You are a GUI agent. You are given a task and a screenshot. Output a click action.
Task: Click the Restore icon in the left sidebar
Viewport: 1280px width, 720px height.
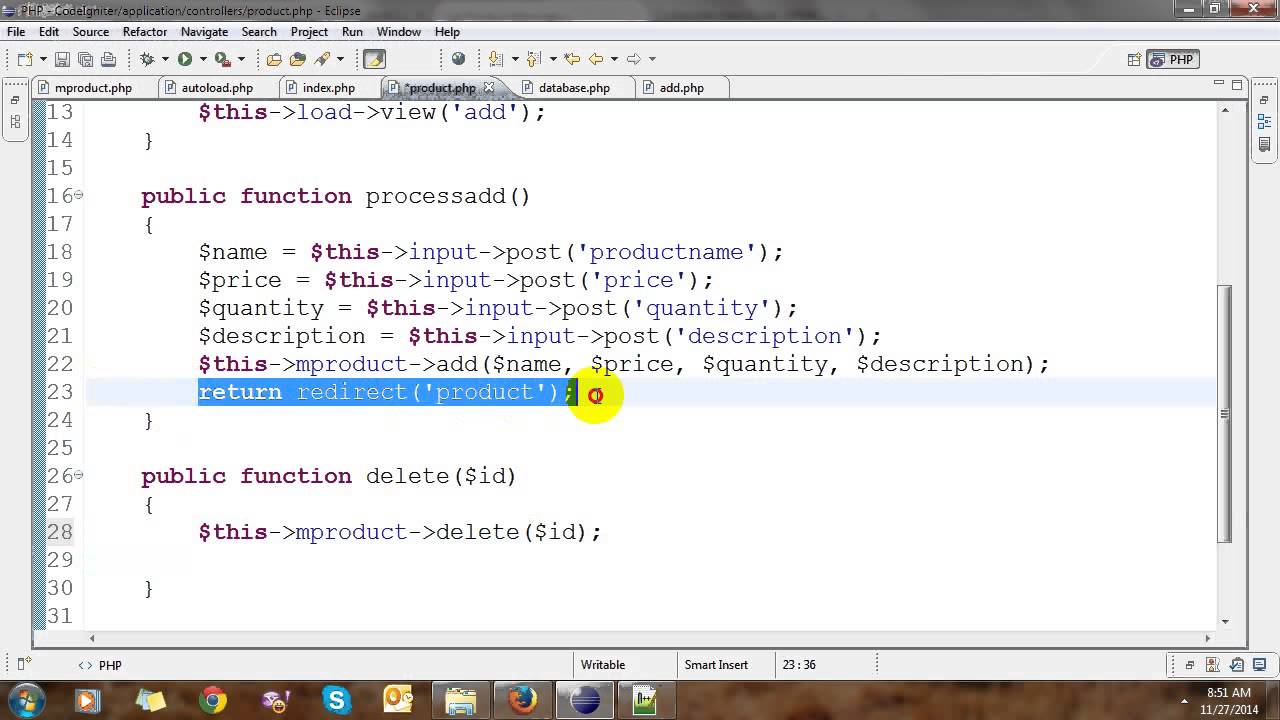click(x=15, y=101)
